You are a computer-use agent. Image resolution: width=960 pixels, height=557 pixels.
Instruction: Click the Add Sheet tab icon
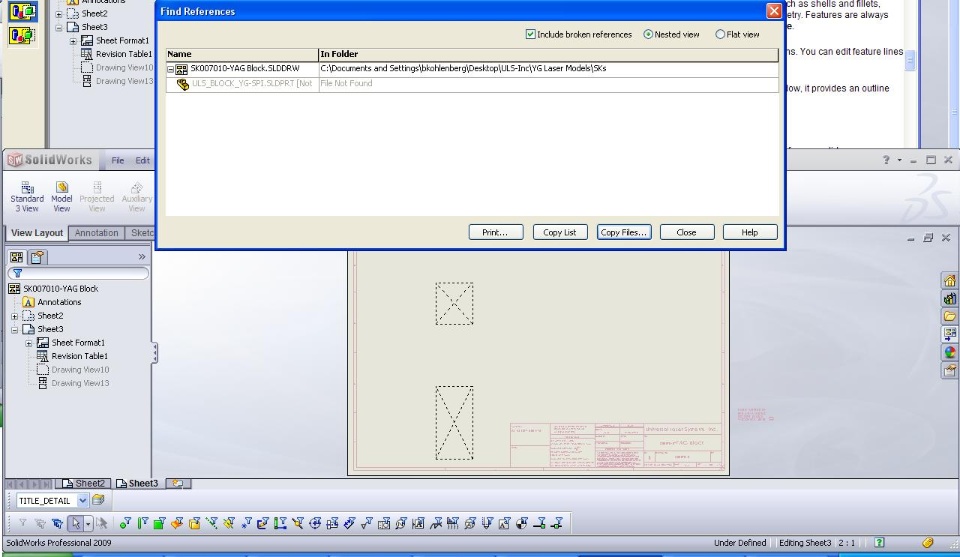coord(178,484)
